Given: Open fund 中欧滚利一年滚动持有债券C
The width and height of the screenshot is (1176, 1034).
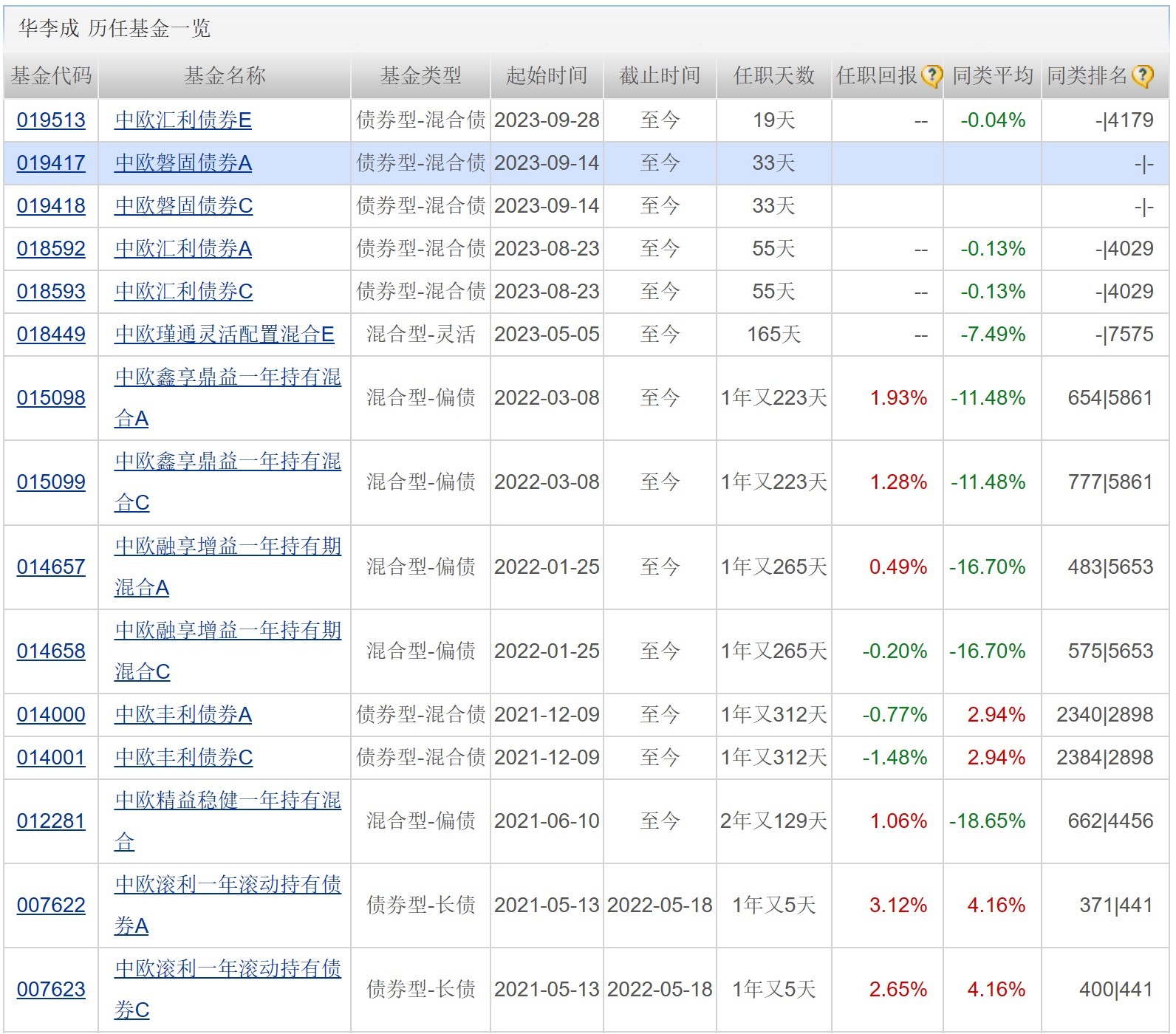Looking at the screenshot, I should coord(228,990).
